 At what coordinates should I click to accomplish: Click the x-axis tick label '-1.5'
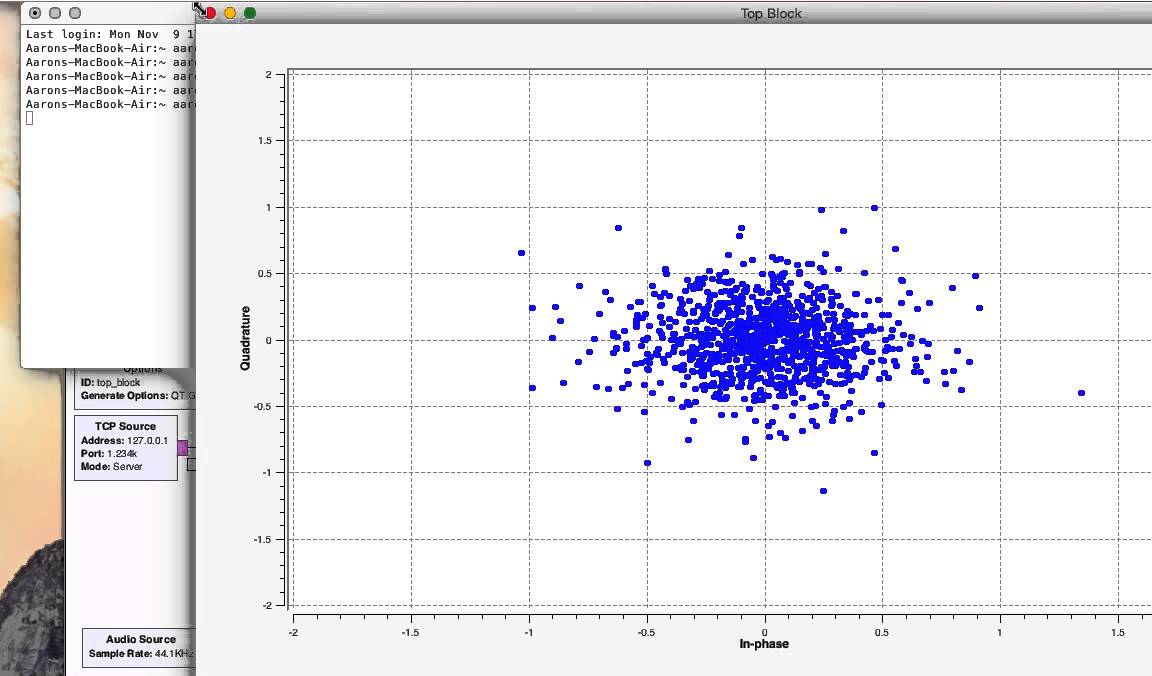(x=410, y=633)
